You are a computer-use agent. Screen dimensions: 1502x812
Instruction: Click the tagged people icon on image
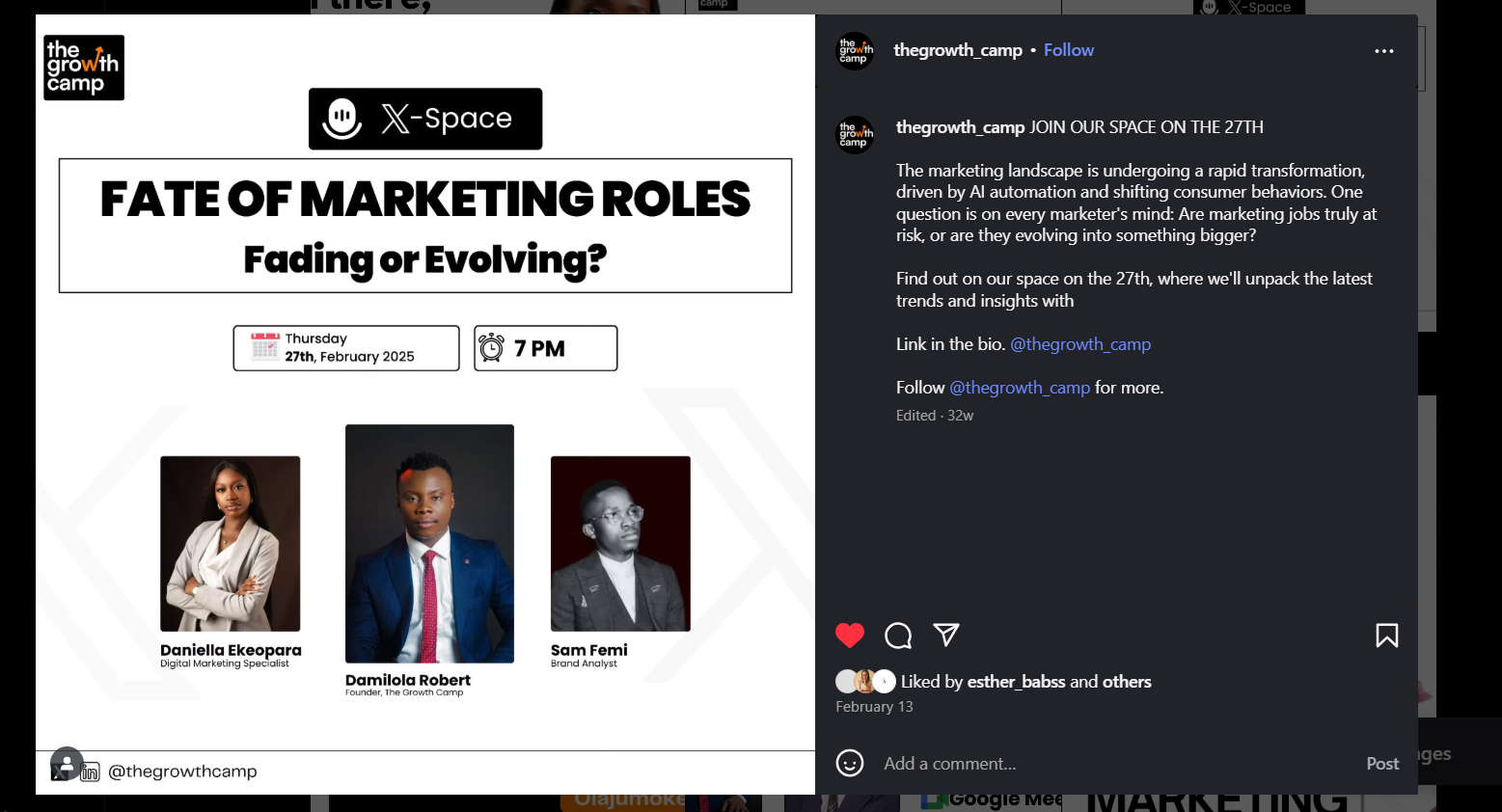click(67, 764)
